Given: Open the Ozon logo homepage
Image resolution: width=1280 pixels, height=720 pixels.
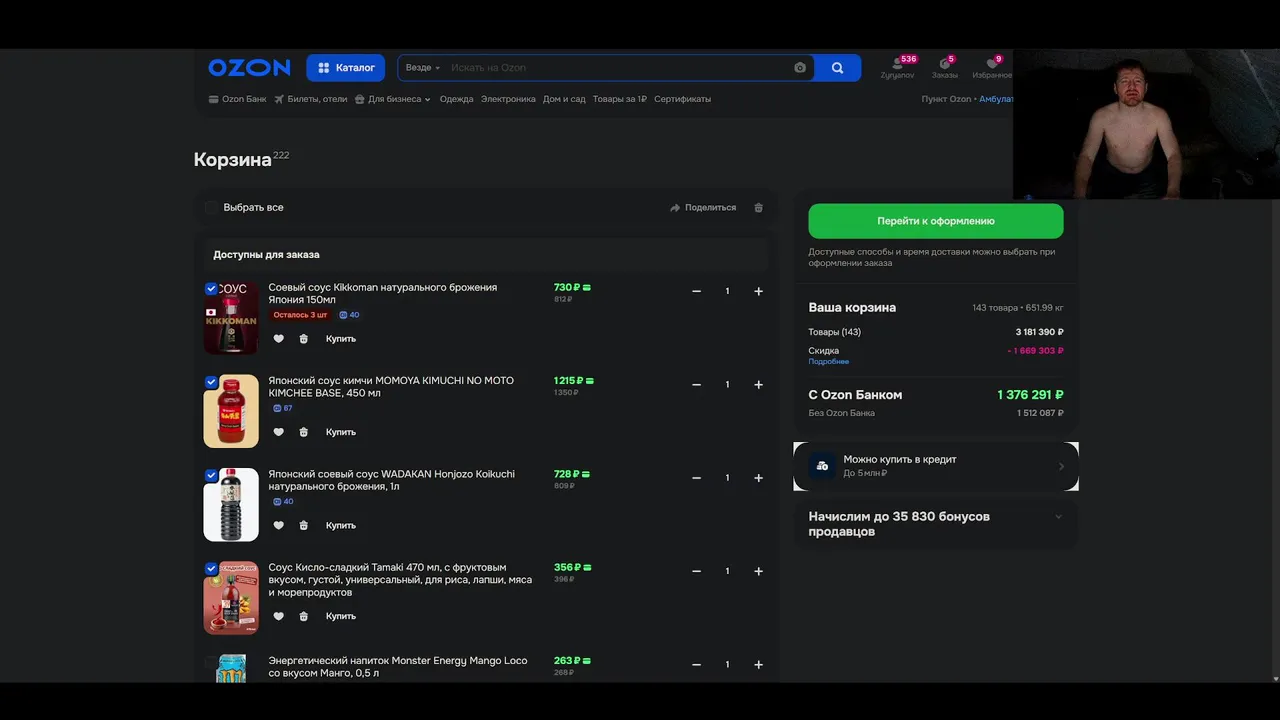Looking at the screenshot, I should click(249, 68).
